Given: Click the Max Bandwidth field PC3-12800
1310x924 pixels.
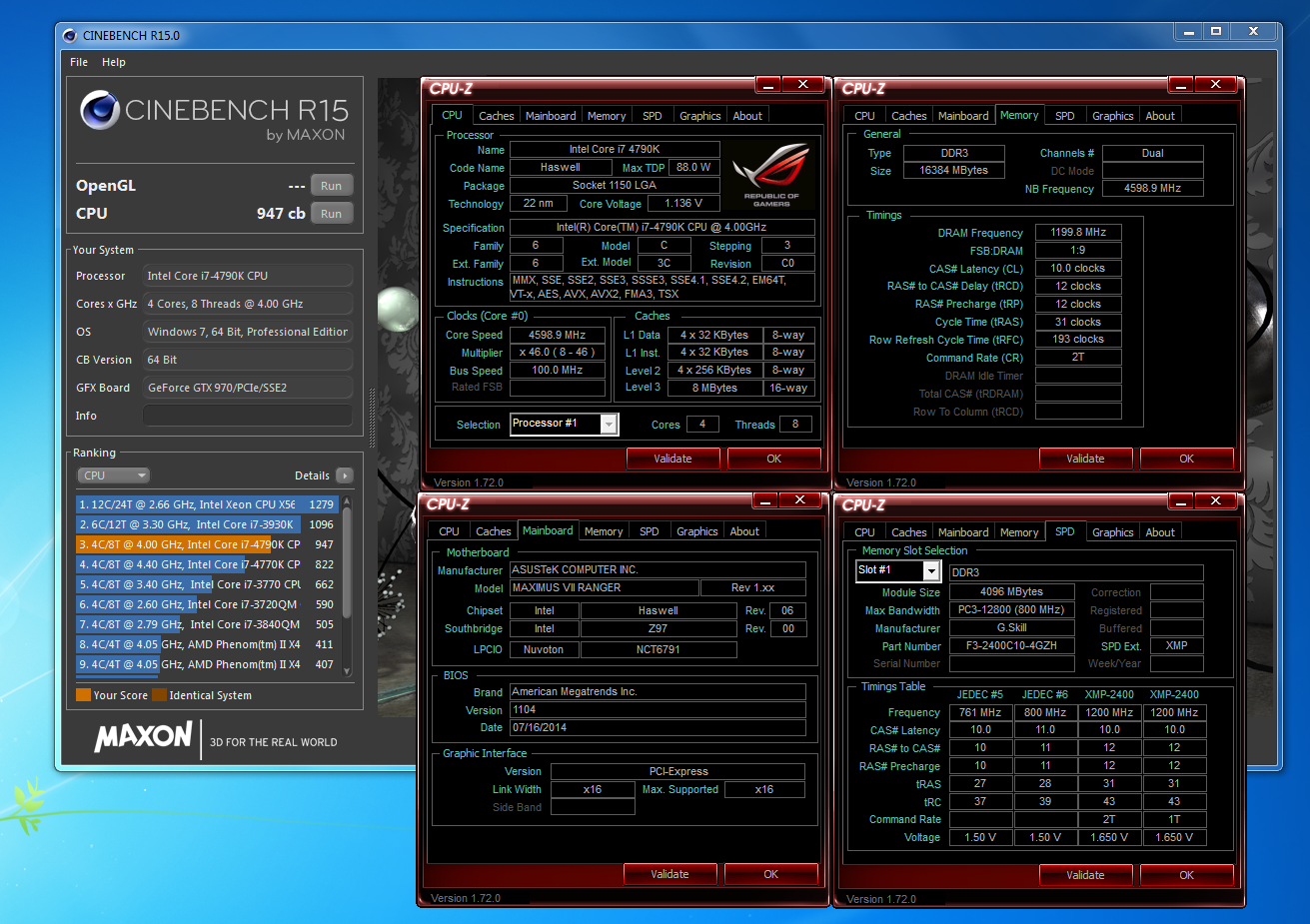Looking at the screenshot, I should point(1011,609).
